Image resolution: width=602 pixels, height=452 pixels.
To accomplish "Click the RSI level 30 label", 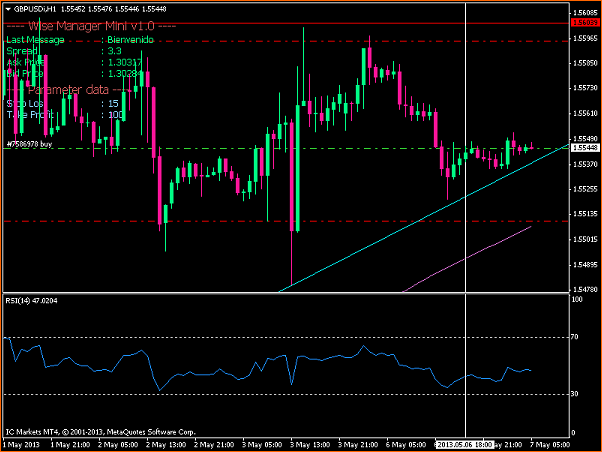I will tap(575, 394).
